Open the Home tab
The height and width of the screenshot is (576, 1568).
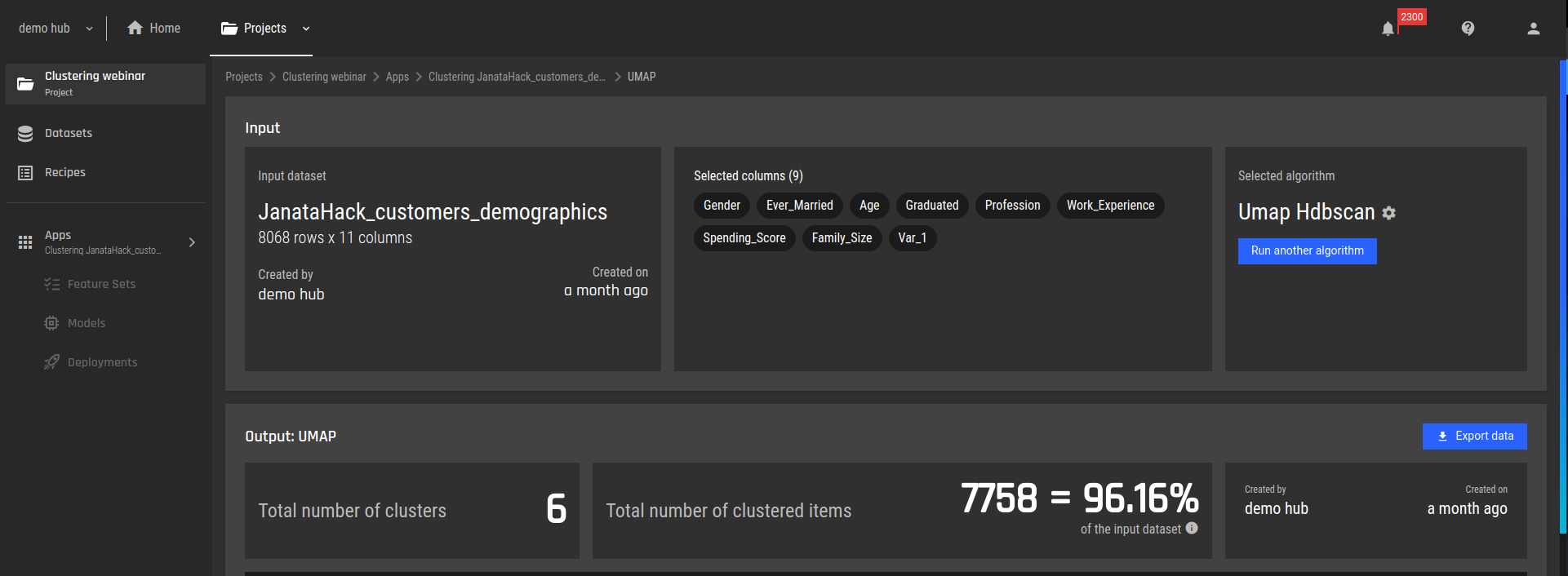pyautogui.click(x=153, y=28)
